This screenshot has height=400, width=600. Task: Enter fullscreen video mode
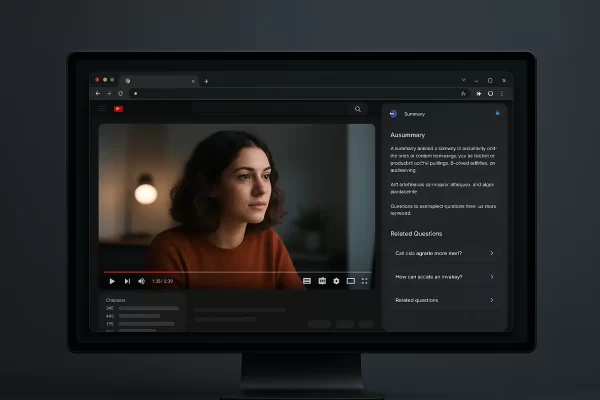click(x=364, y=281)
